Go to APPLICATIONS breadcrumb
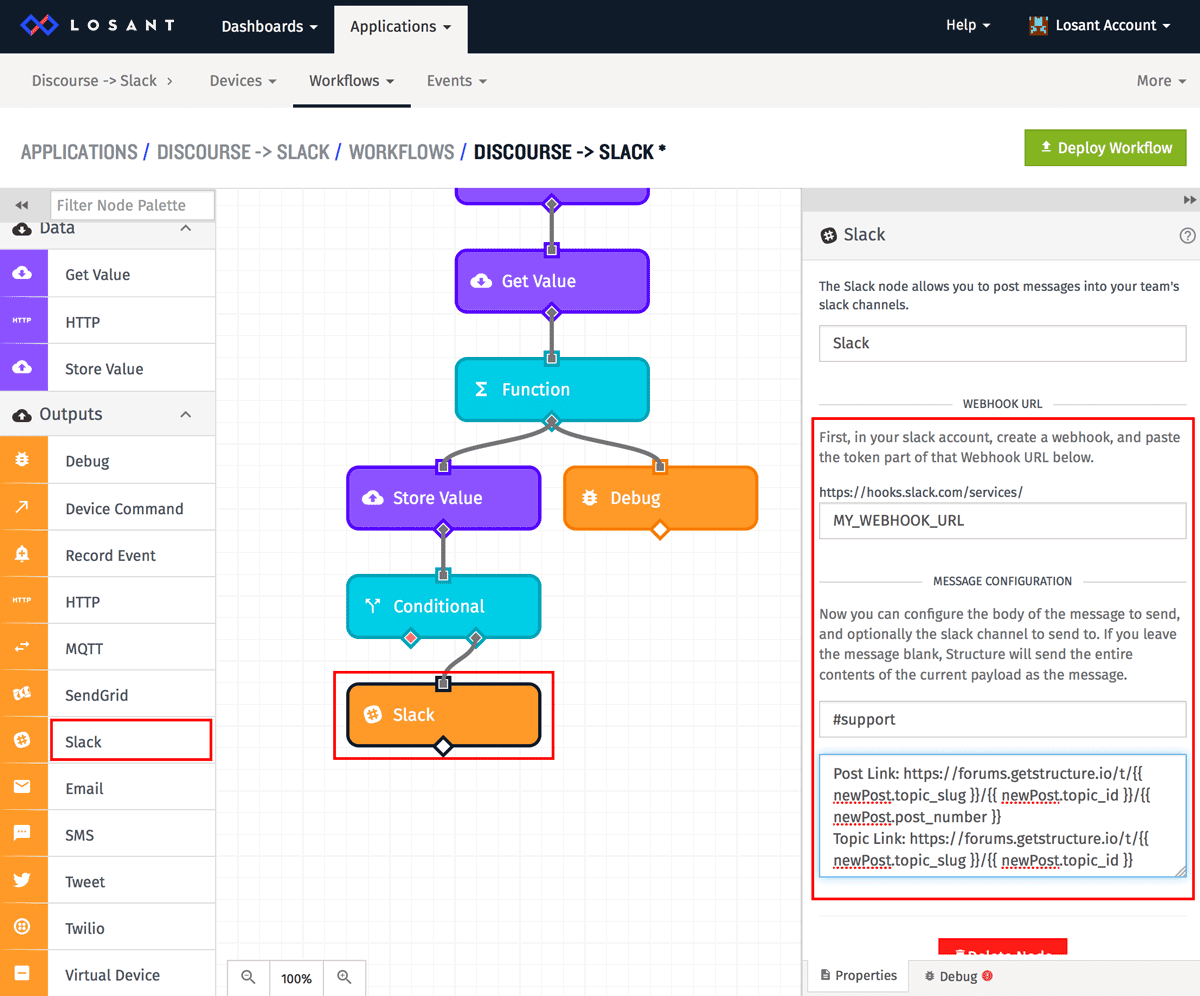This screenshot has height=996, width=1200. pos(79,152)
